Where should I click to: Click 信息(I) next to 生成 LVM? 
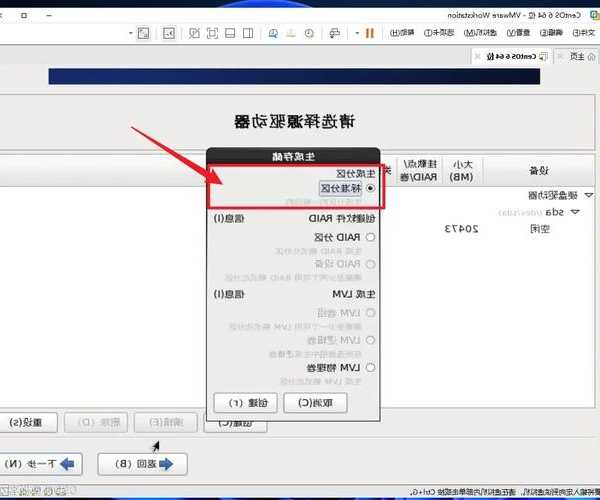pos(229,295)
